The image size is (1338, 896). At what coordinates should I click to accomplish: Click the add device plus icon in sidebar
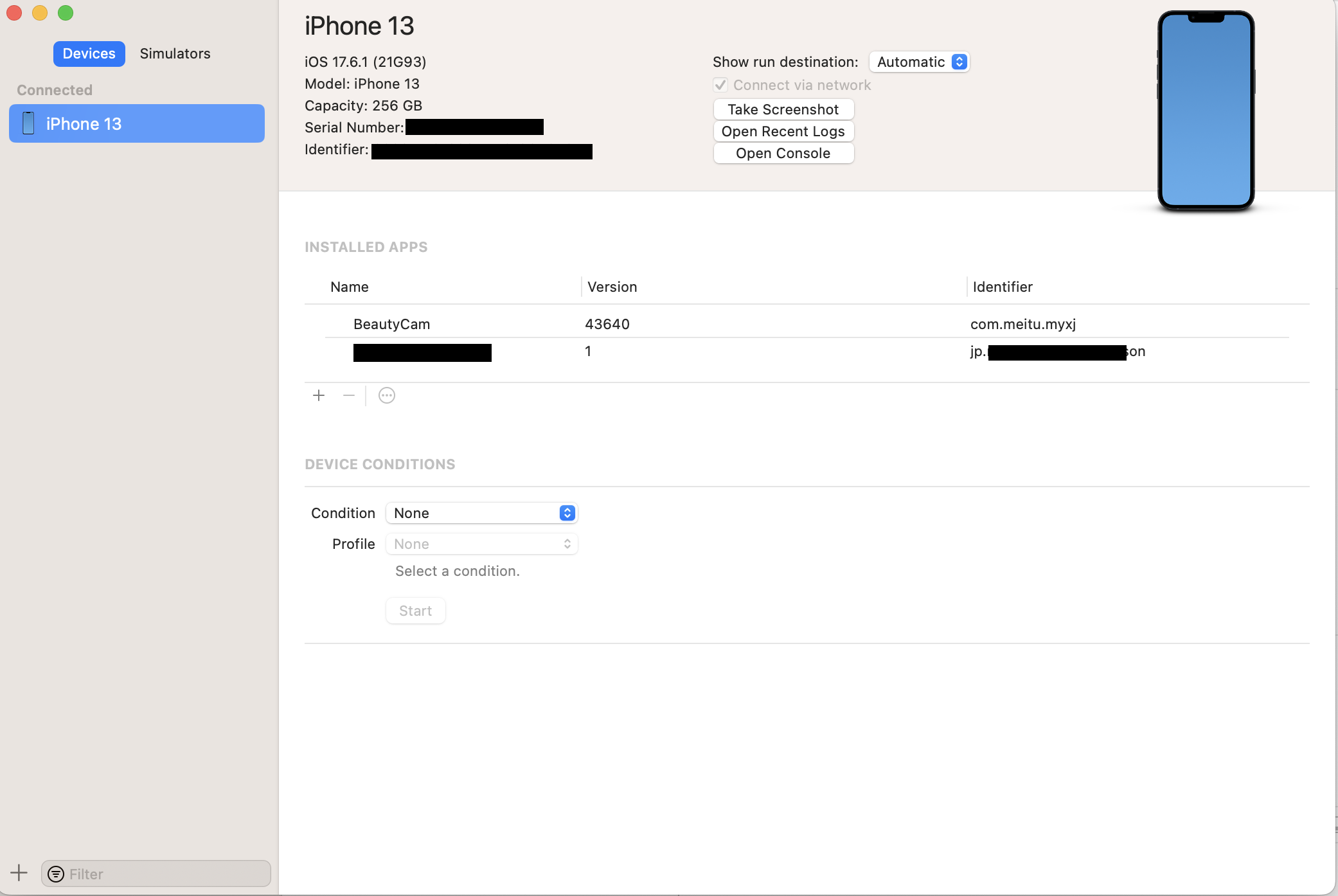pos(19,873)
